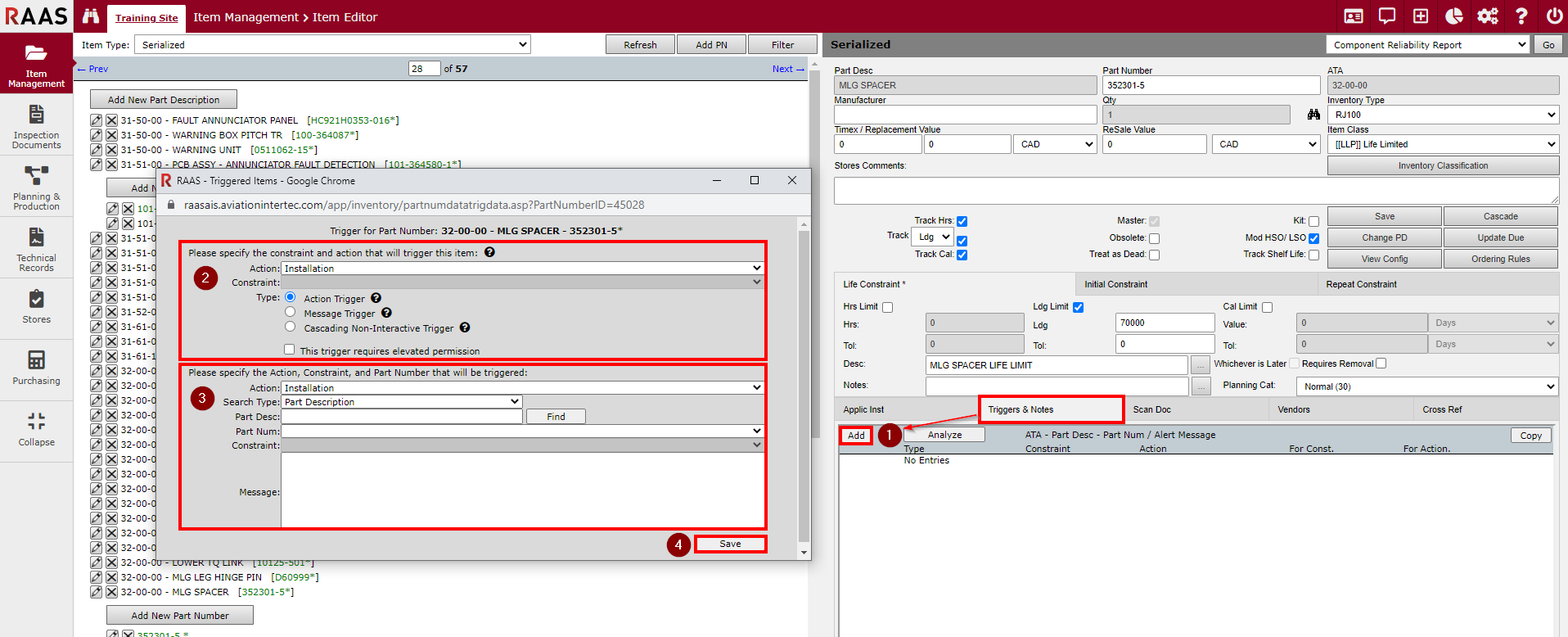Screen dimensions: 1568x637
Task: Select the Message Trigger radio button
Action: 290,312
